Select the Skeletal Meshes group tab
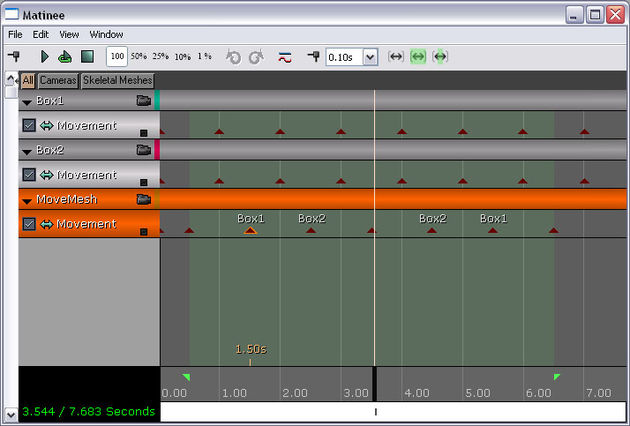This screenshot has width=630, height=426. [118, 80]
